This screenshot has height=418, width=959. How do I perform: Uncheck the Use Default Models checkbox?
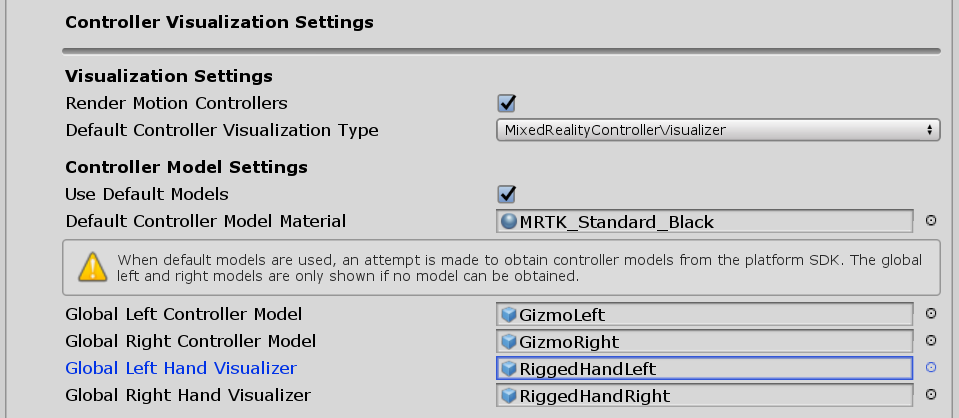(x=507, y=194)
